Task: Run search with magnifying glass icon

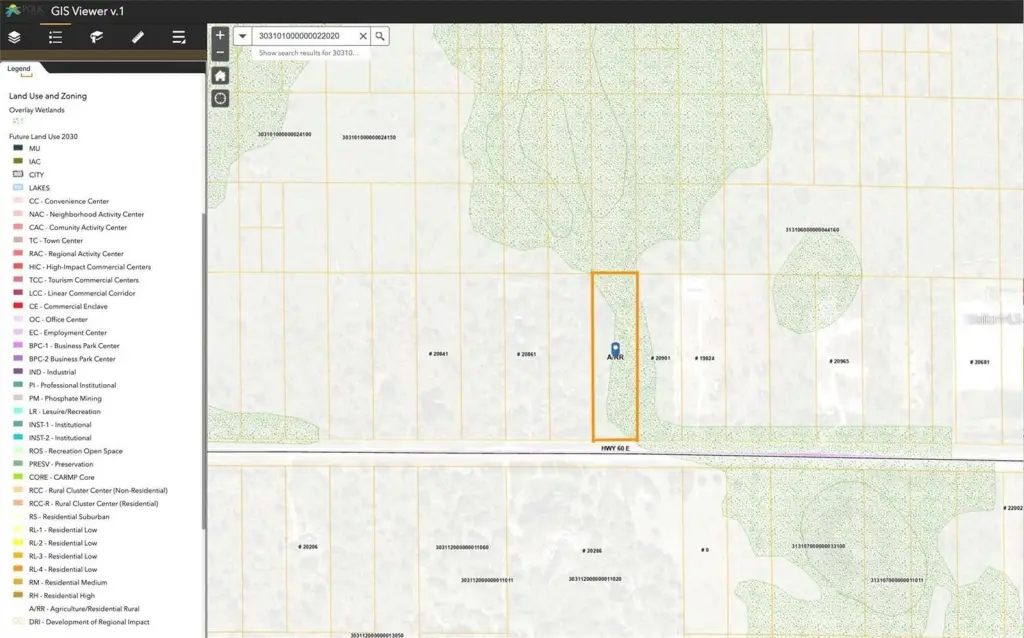Action: (380, 36)
